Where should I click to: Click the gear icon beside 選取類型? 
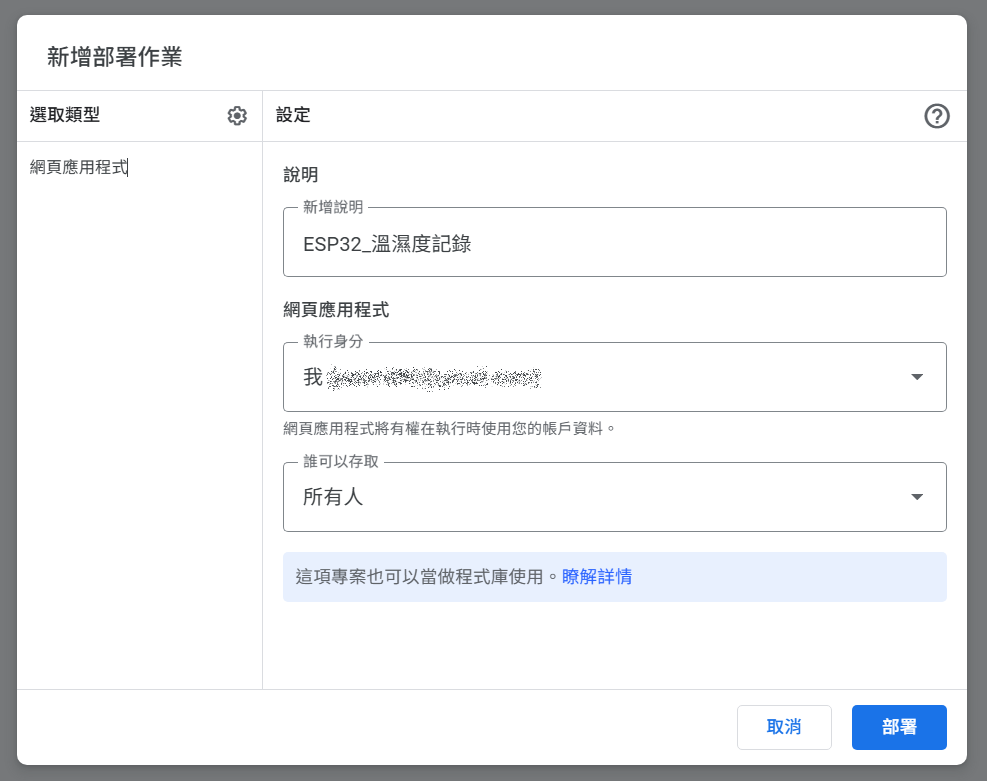pos(237,116)
